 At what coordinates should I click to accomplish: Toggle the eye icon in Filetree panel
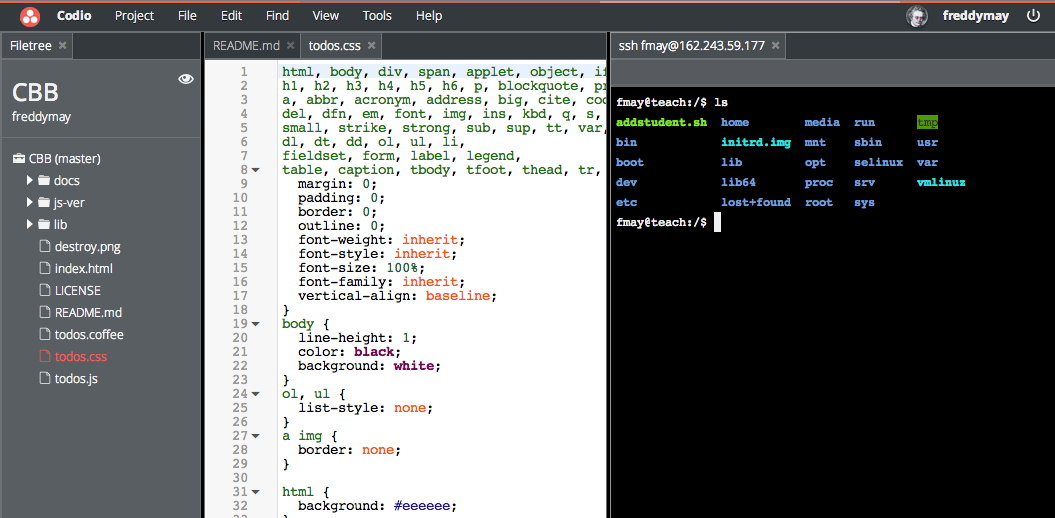(186, 80)
